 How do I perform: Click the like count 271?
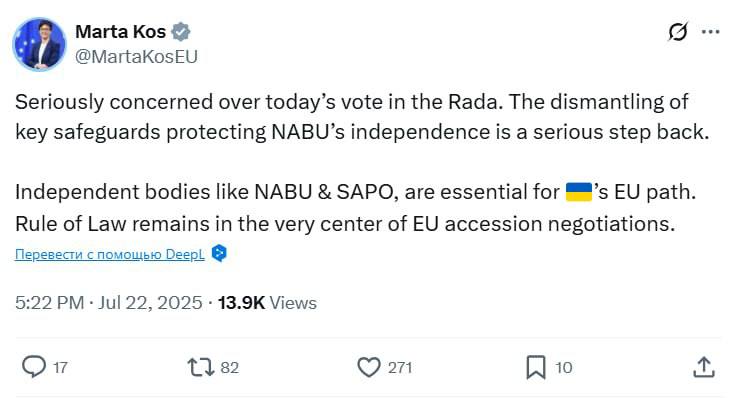coord(400,367)
